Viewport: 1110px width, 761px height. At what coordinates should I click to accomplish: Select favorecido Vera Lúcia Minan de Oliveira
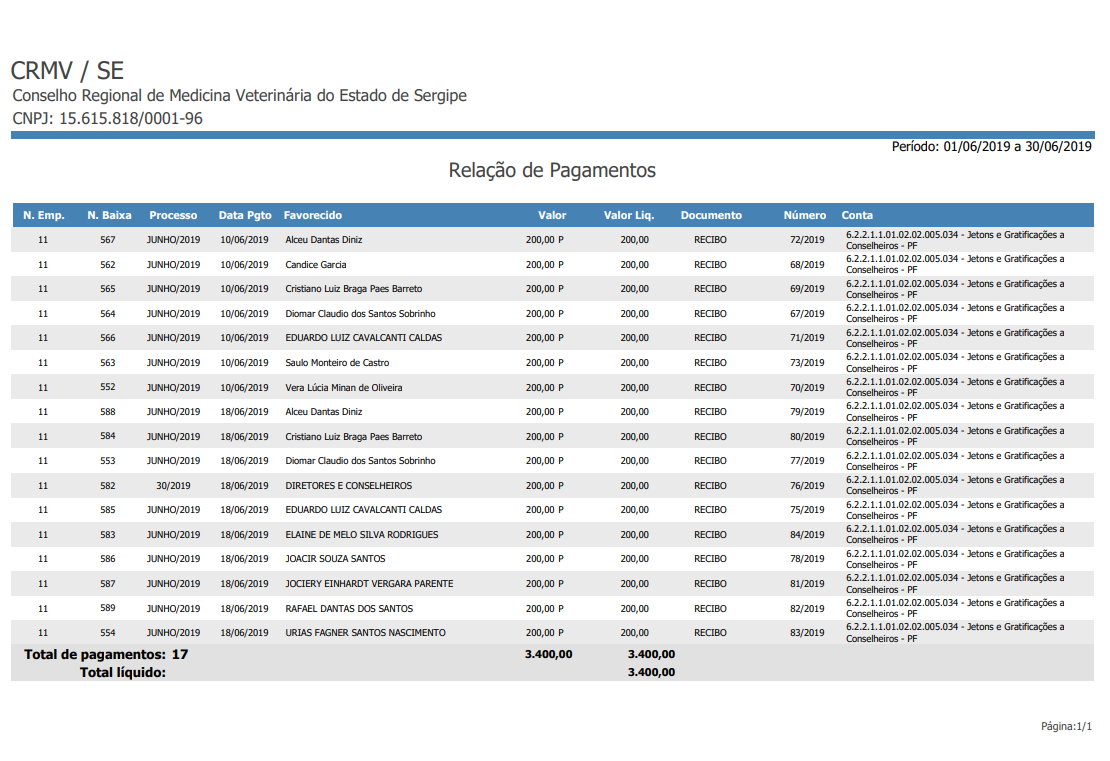(343, 387)
